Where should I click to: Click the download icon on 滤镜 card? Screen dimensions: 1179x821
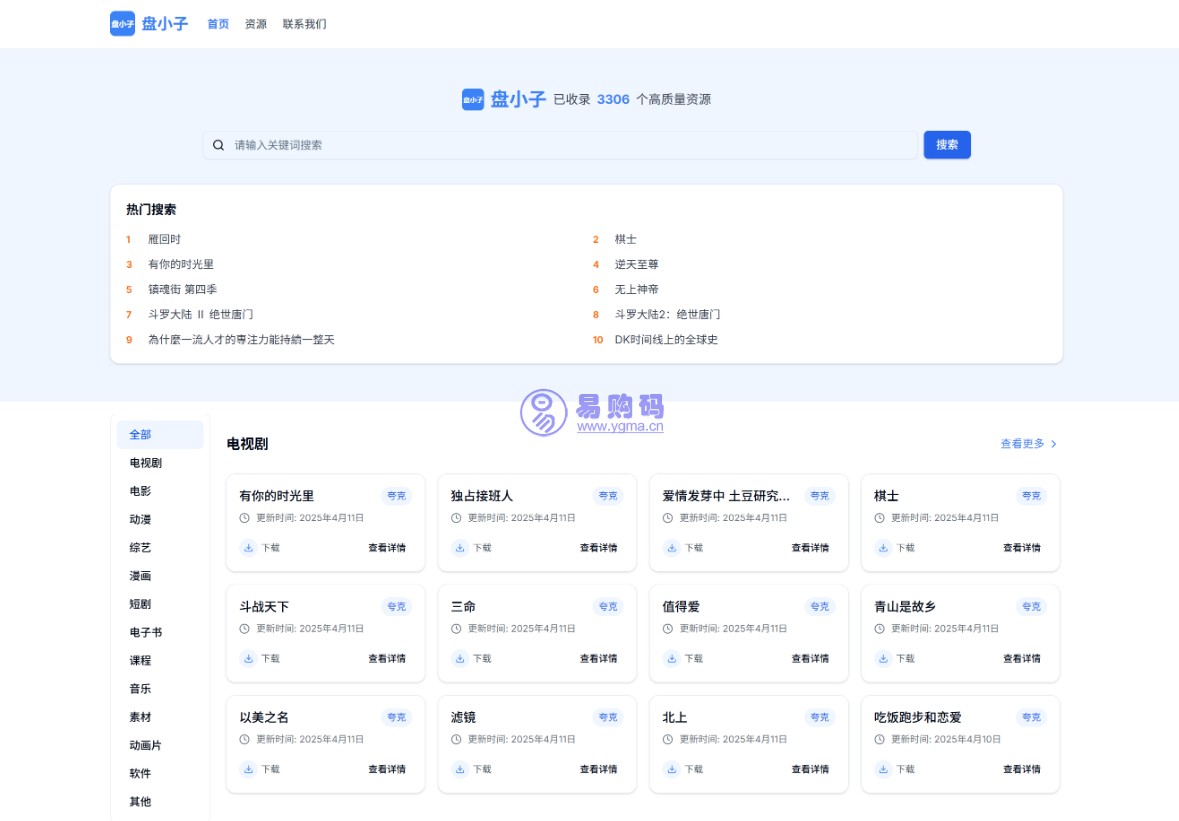[460, 770]
